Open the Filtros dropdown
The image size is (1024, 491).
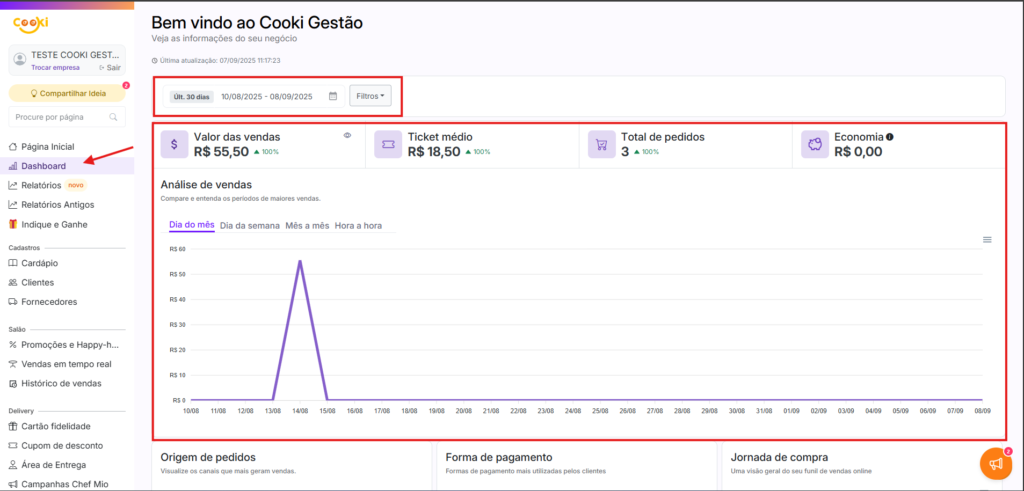370,97
